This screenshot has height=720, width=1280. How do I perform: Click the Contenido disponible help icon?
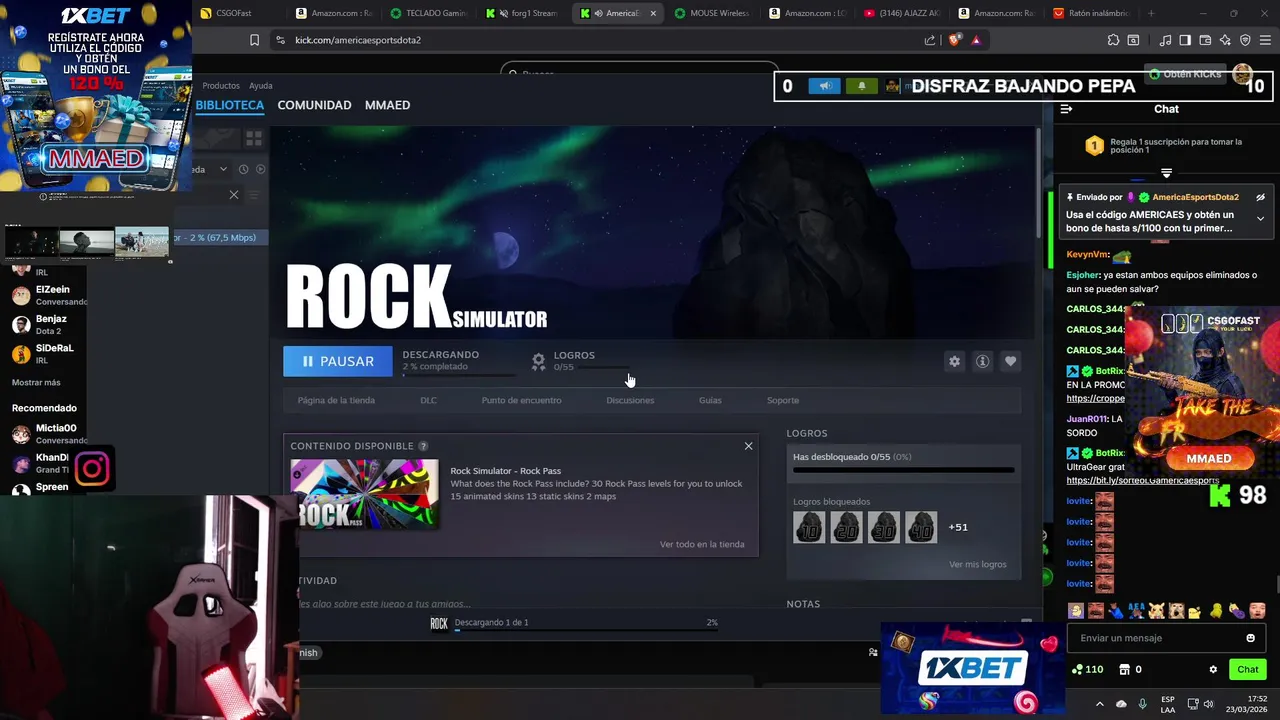tap(423, 446)
